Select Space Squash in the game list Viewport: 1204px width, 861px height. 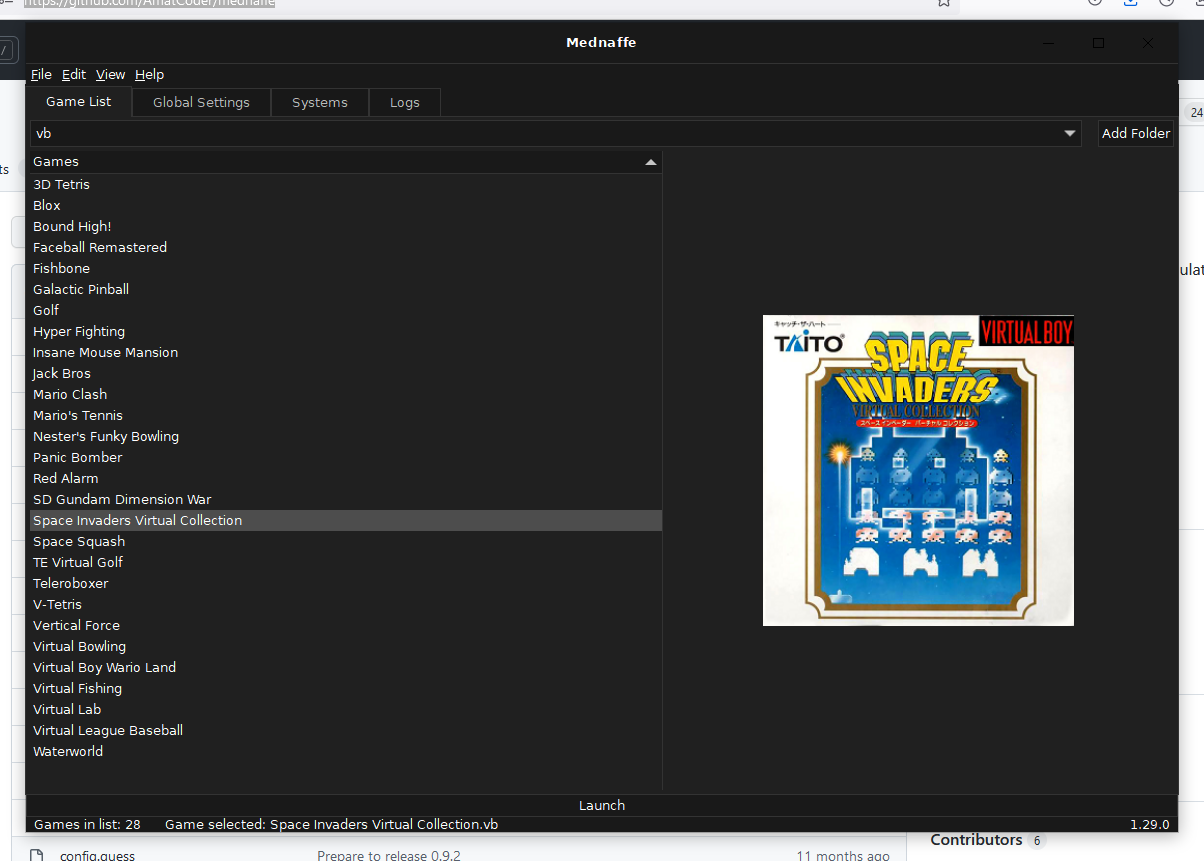pyautogui.click(x=345, y=541)
